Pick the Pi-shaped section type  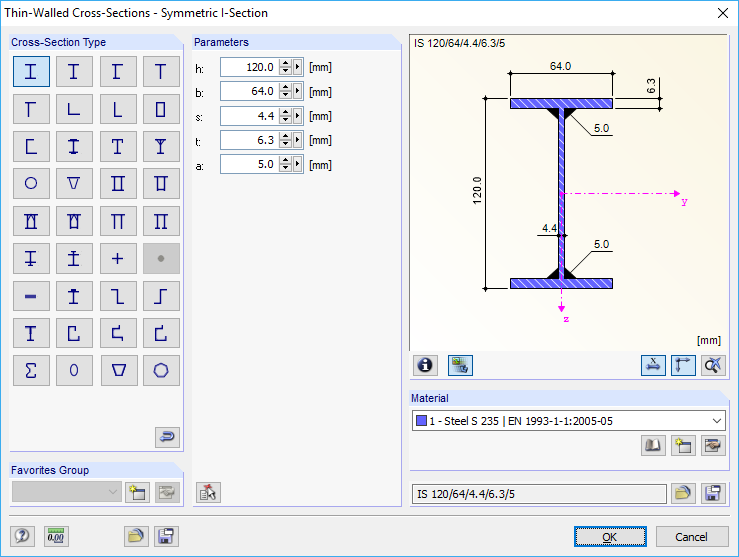pos(118,221)
